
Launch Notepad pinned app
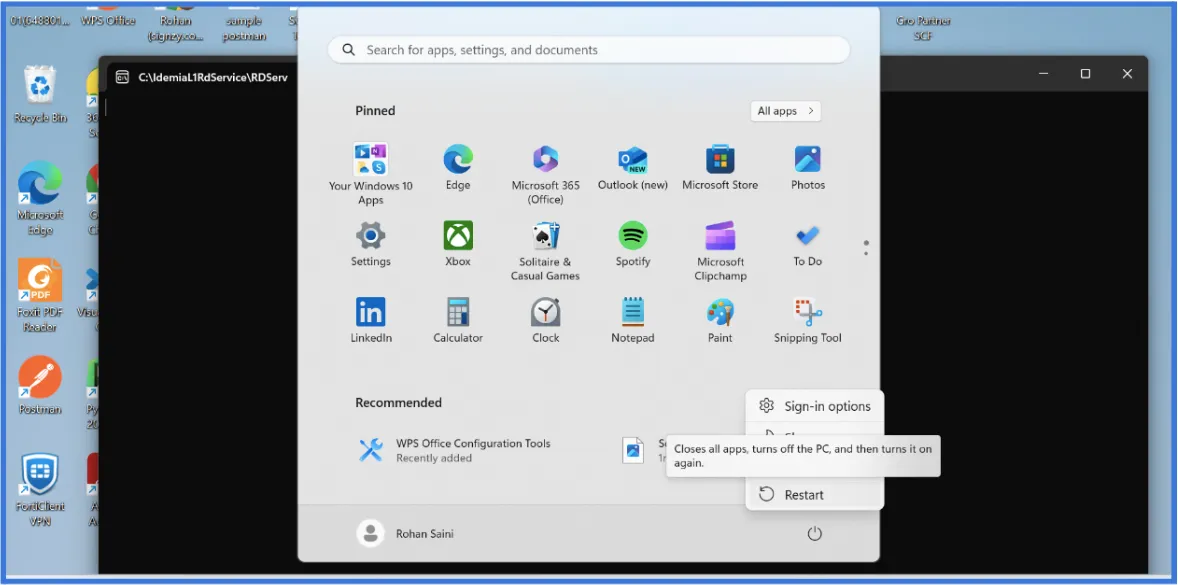point(633,321)
